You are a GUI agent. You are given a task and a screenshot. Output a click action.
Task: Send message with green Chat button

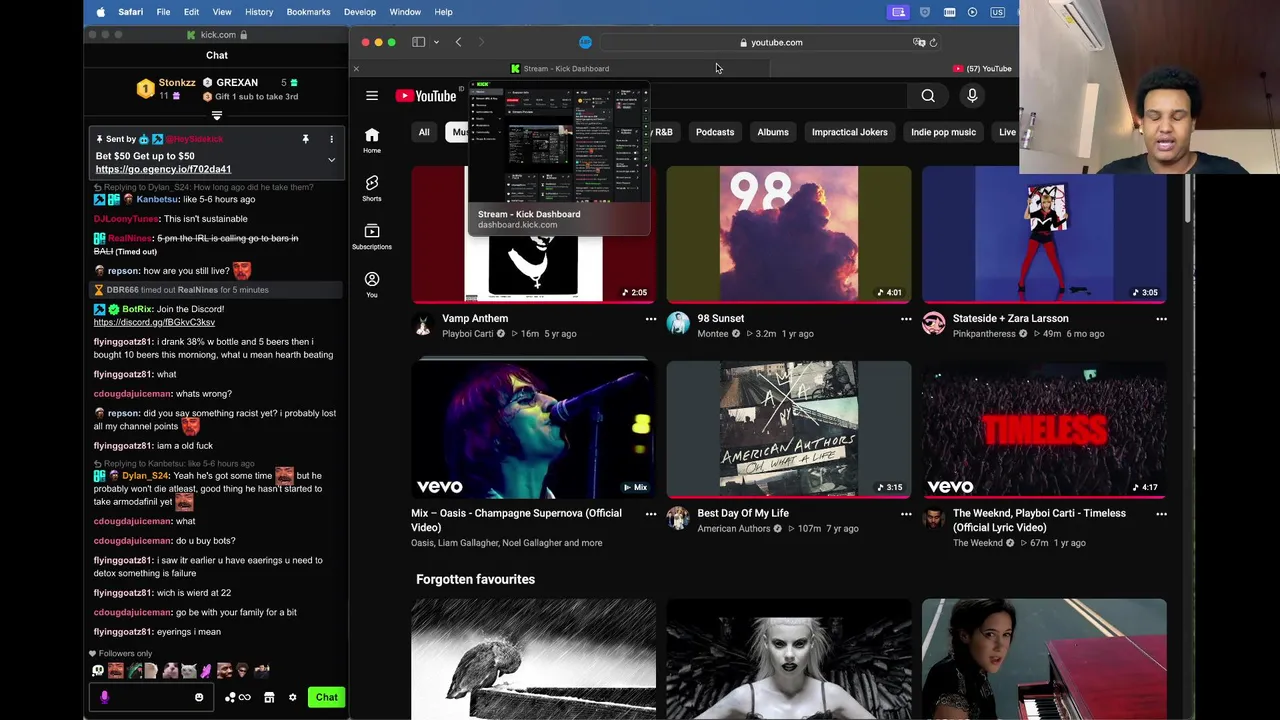click(327, 697)
